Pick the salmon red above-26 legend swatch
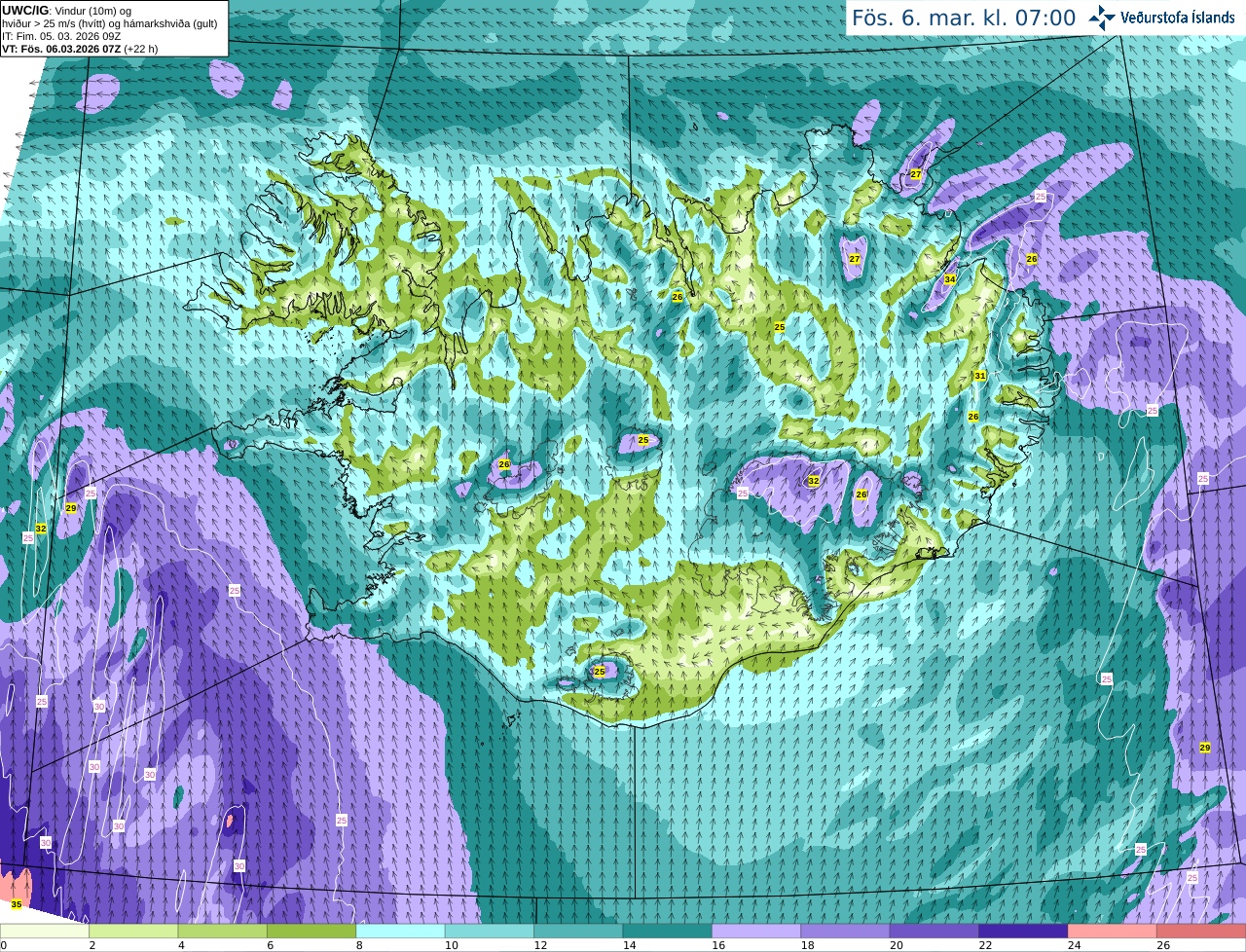 pos(1201,932)
